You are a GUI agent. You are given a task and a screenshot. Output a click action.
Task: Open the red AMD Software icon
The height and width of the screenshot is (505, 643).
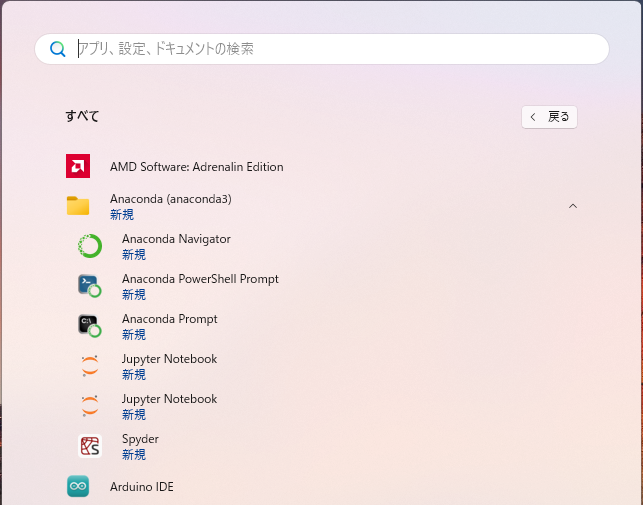pyautogui.click(x=78, y=166)
